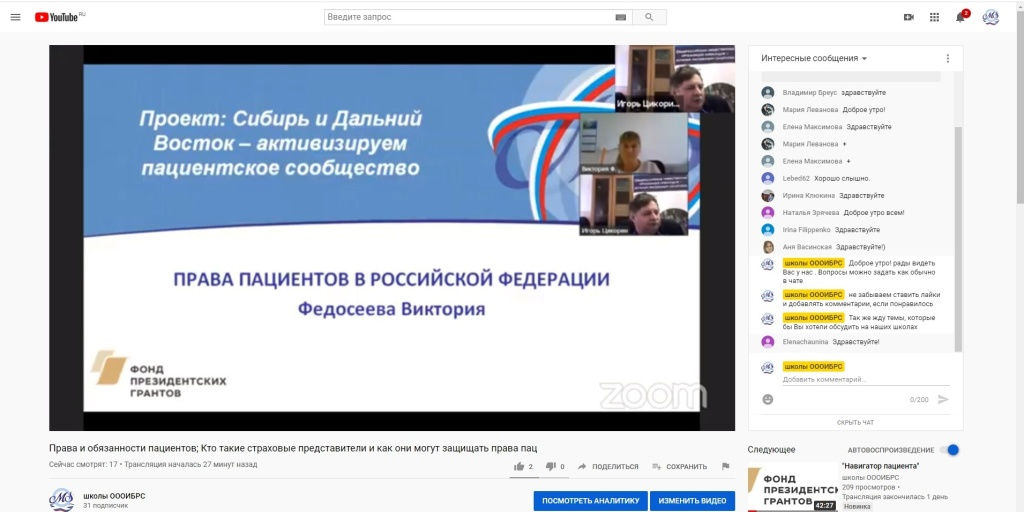
Task: Open account avatar menu at top right
Action: click(990, 17)
